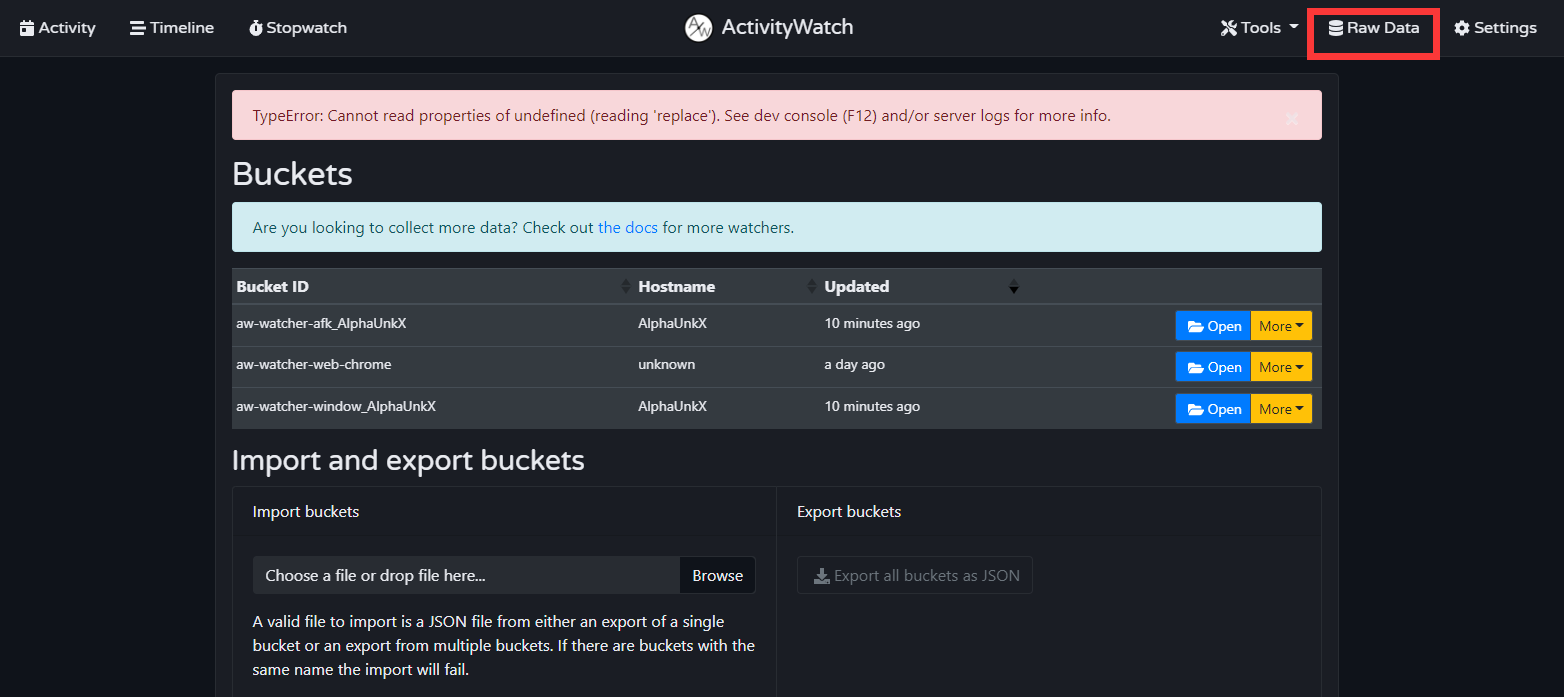The height and width of the screenshot is (697, 1564).
Task: Click the ActivityWatch logo icon
Action: point(698,28)
